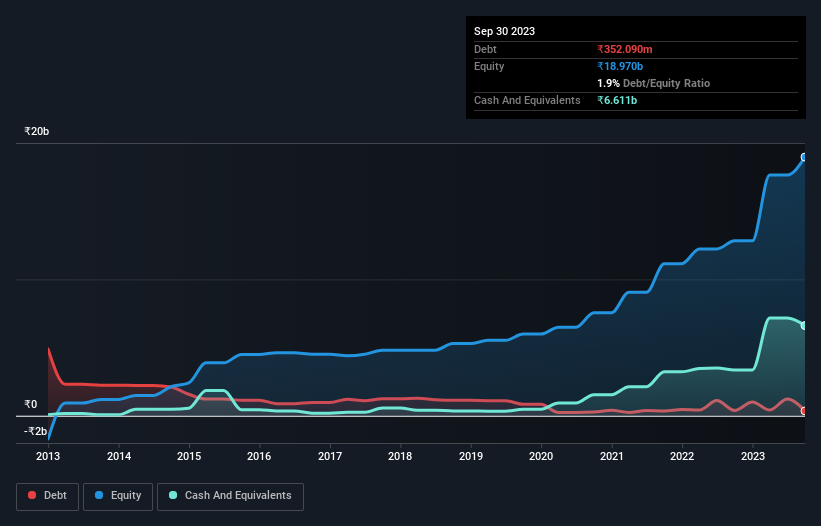This screenshot has width=821, height=526.
Task: Select the Cash line end marker
Action: click(x=804, y=326)
